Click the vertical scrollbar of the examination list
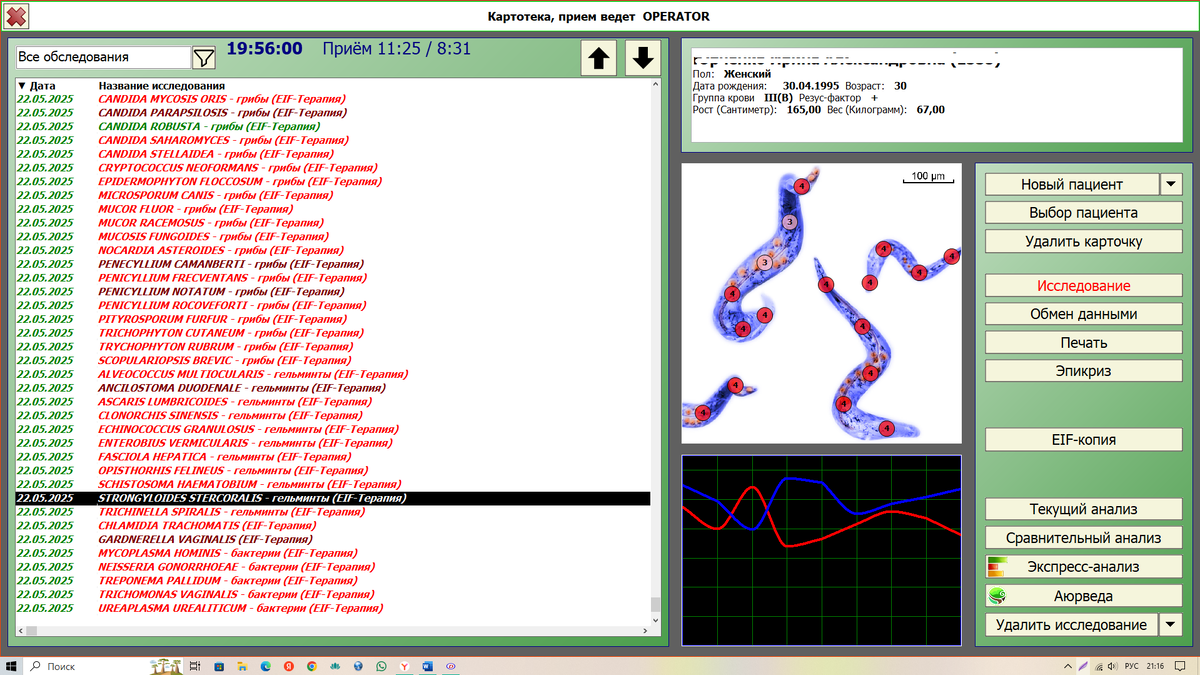 click(x=656, y=350)
